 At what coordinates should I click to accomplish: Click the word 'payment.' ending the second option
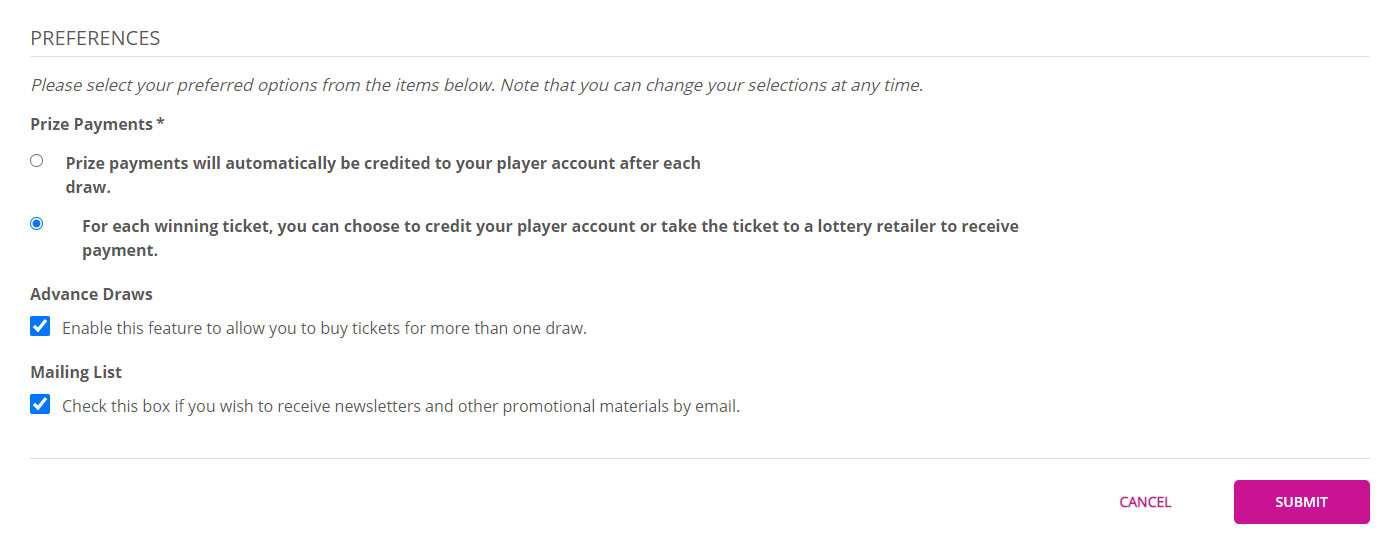120,251
